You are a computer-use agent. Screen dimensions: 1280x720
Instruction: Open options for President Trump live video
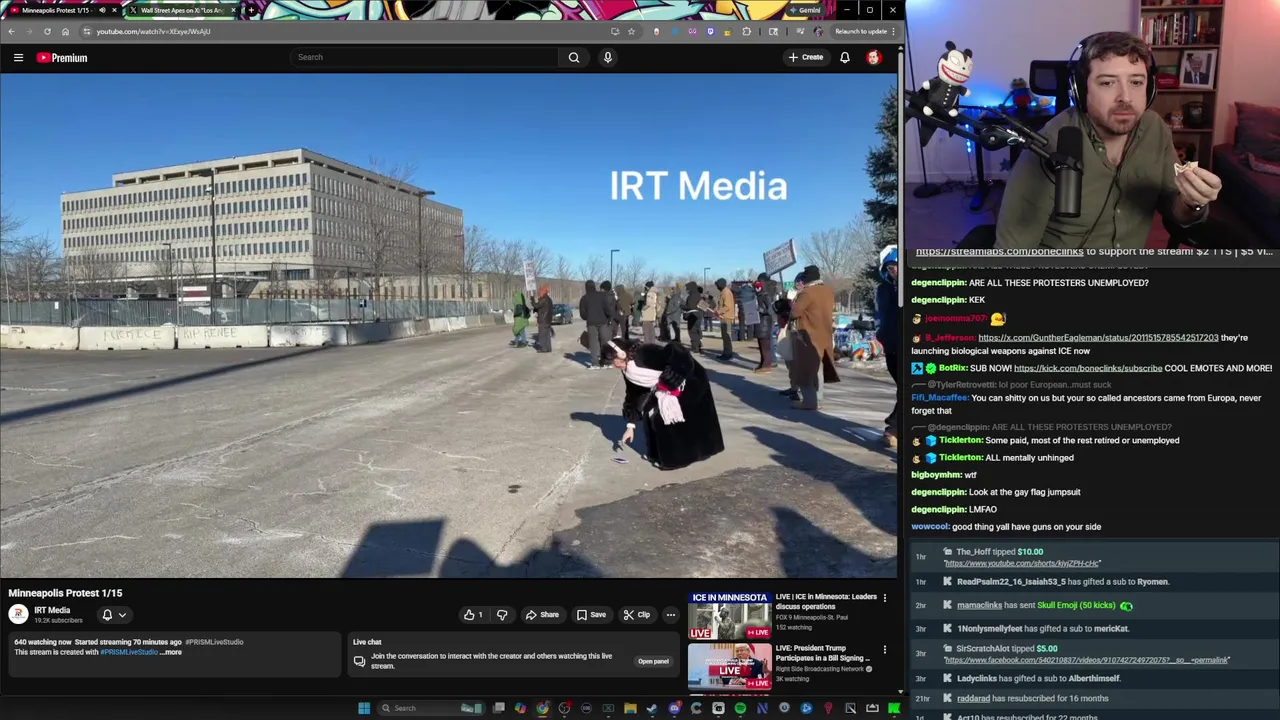pos(884,650)
